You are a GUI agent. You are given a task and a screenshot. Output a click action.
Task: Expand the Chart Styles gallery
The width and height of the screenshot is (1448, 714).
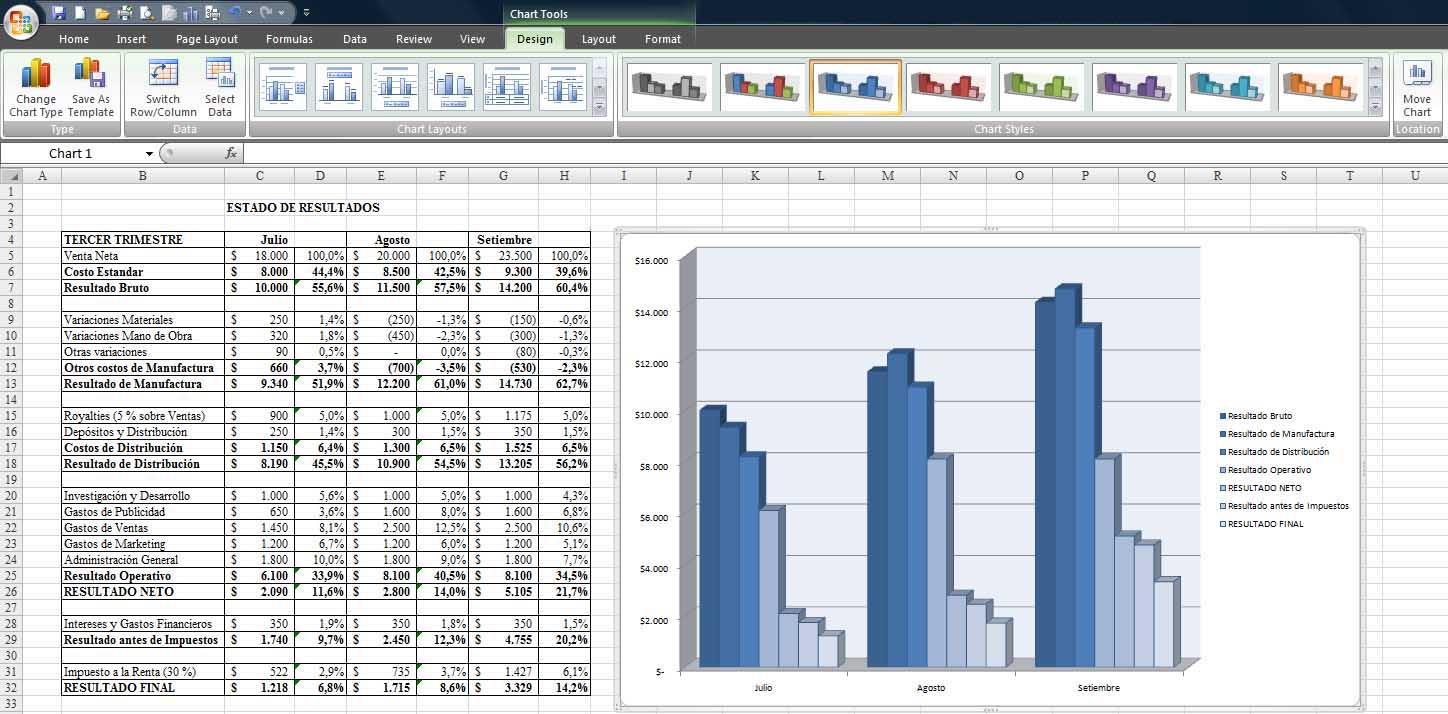pos(1375,107)
